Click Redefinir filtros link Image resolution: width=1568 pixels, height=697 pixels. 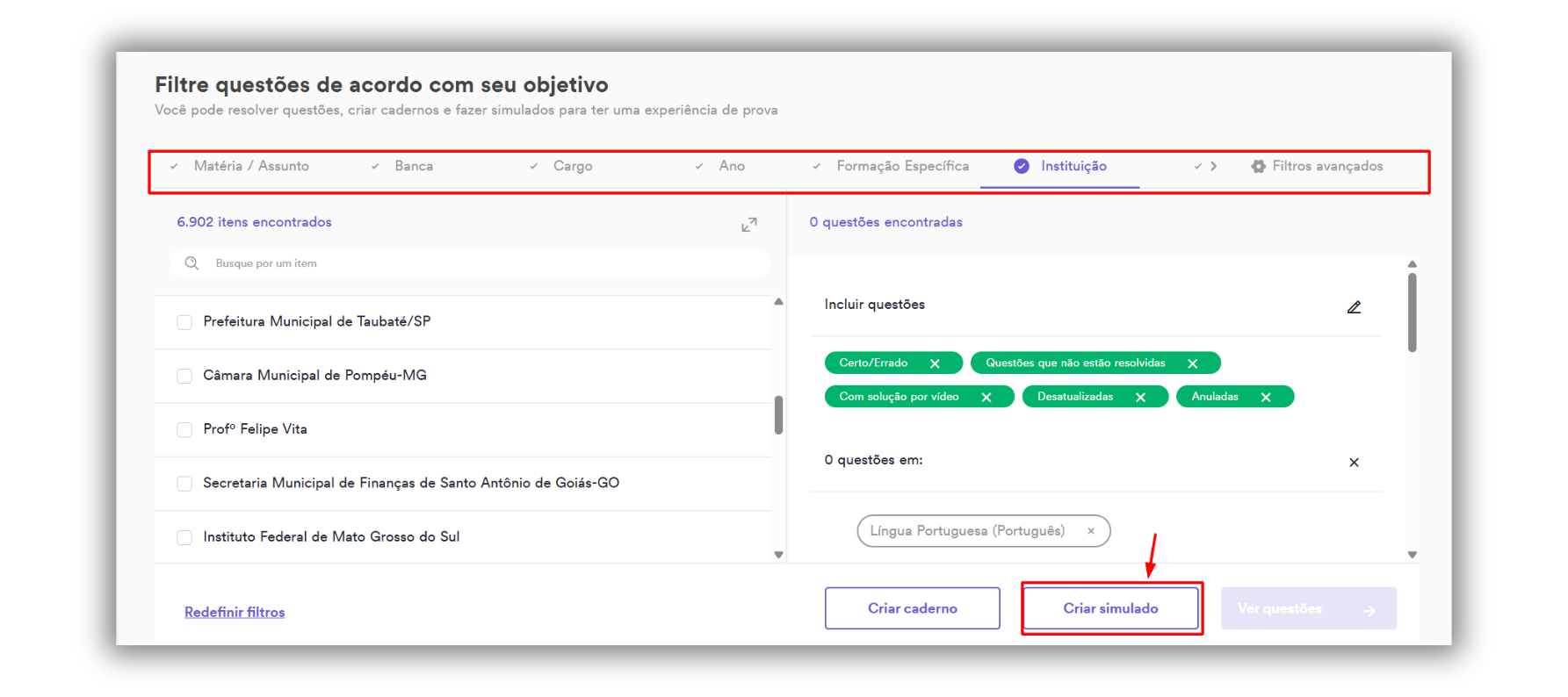pos(235,612)
